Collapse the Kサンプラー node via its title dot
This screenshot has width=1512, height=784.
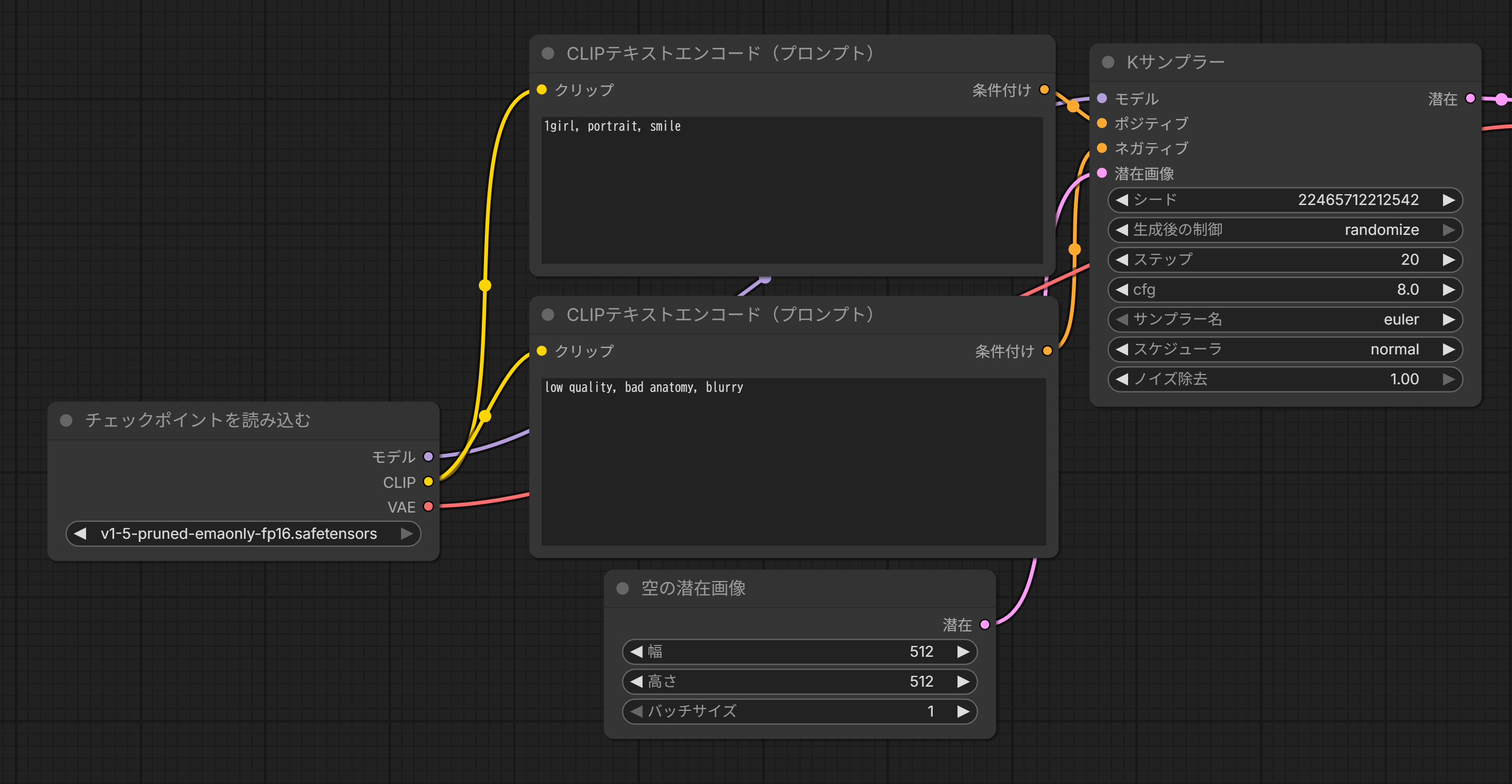point(1107,62)
